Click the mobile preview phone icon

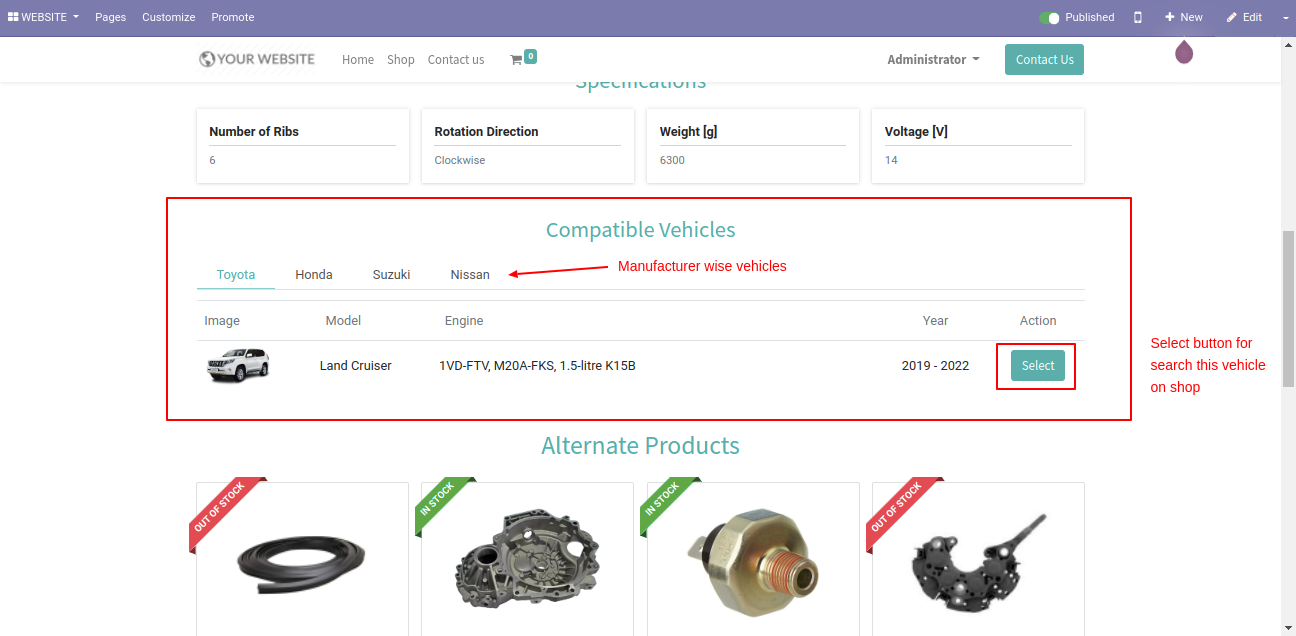(x=1138, y=17)
